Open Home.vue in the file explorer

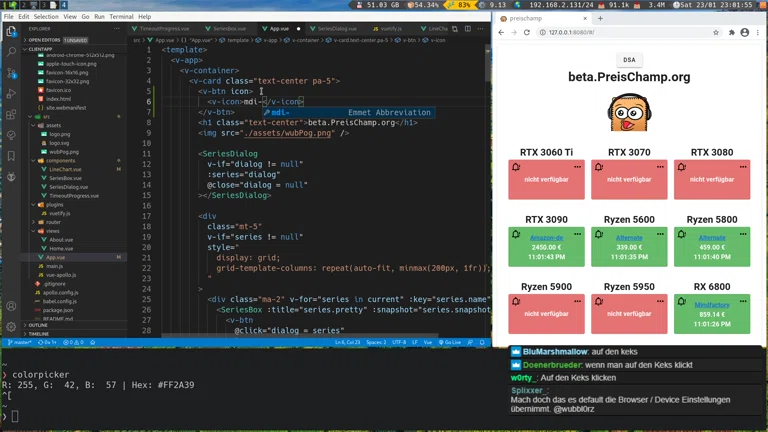click(x=60, y=248)
